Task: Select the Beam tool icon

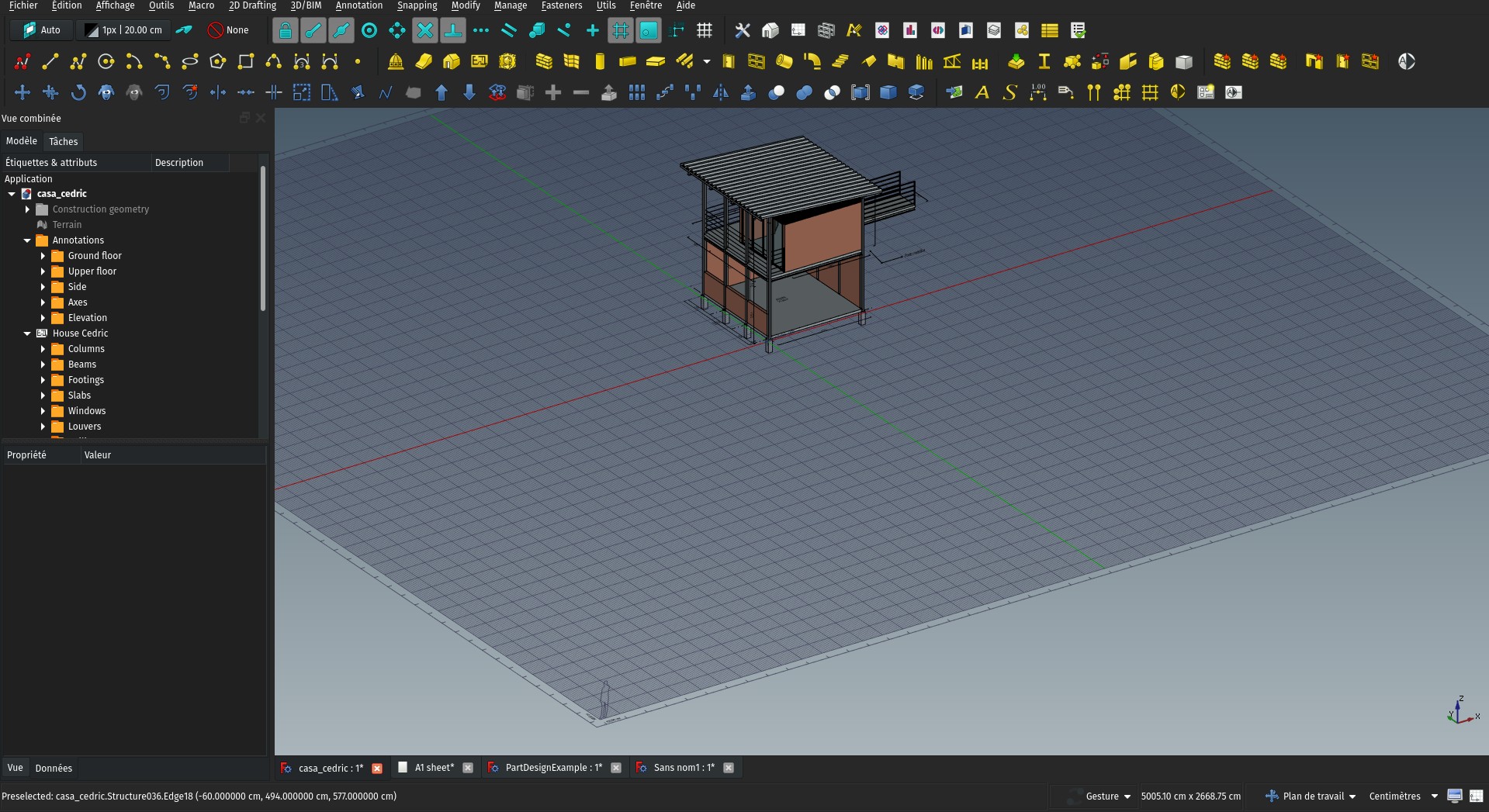Action: (x=628, y=61)
